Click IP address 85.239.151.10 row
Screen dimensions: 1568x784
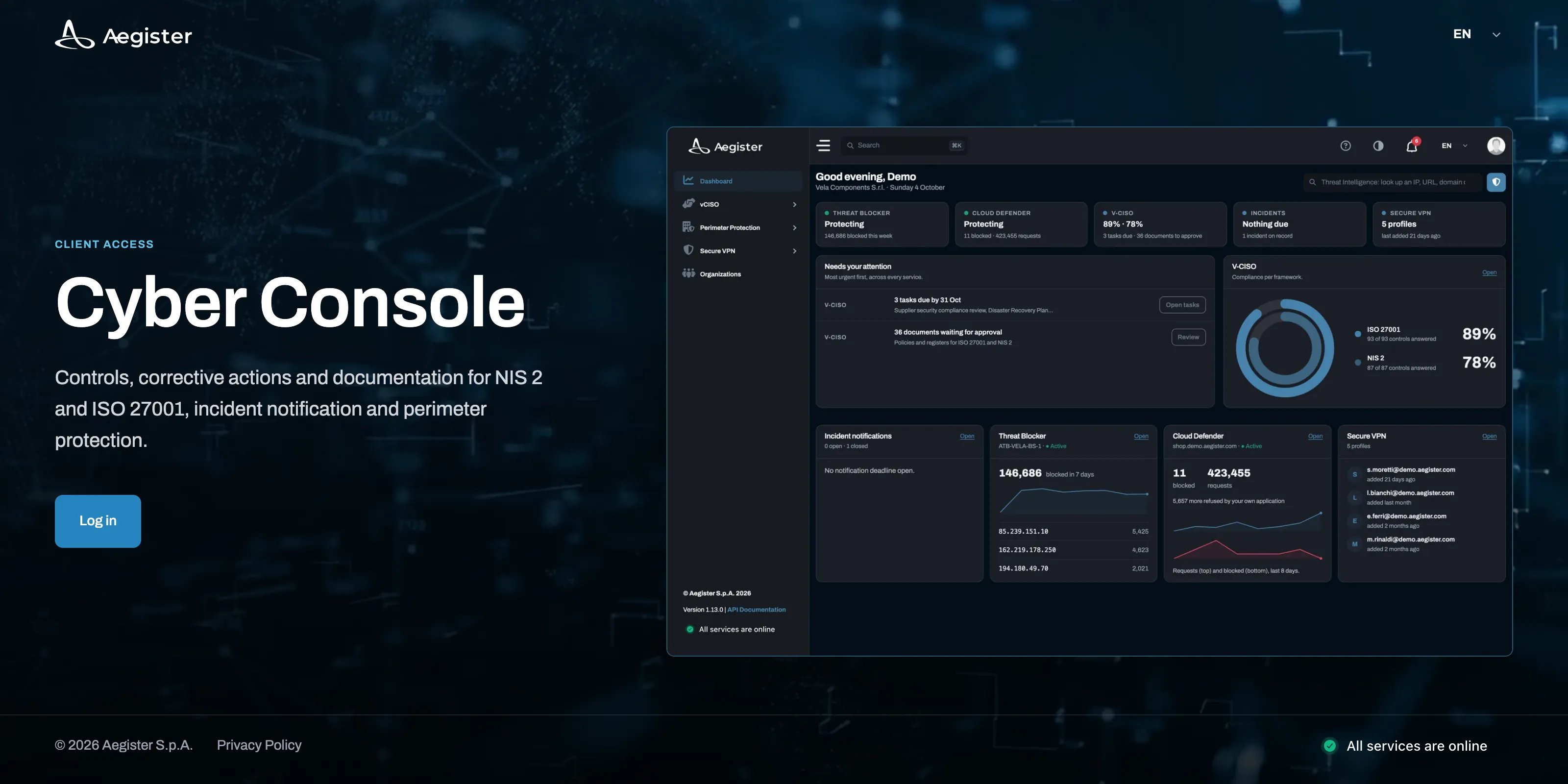tap(1073, 531)
